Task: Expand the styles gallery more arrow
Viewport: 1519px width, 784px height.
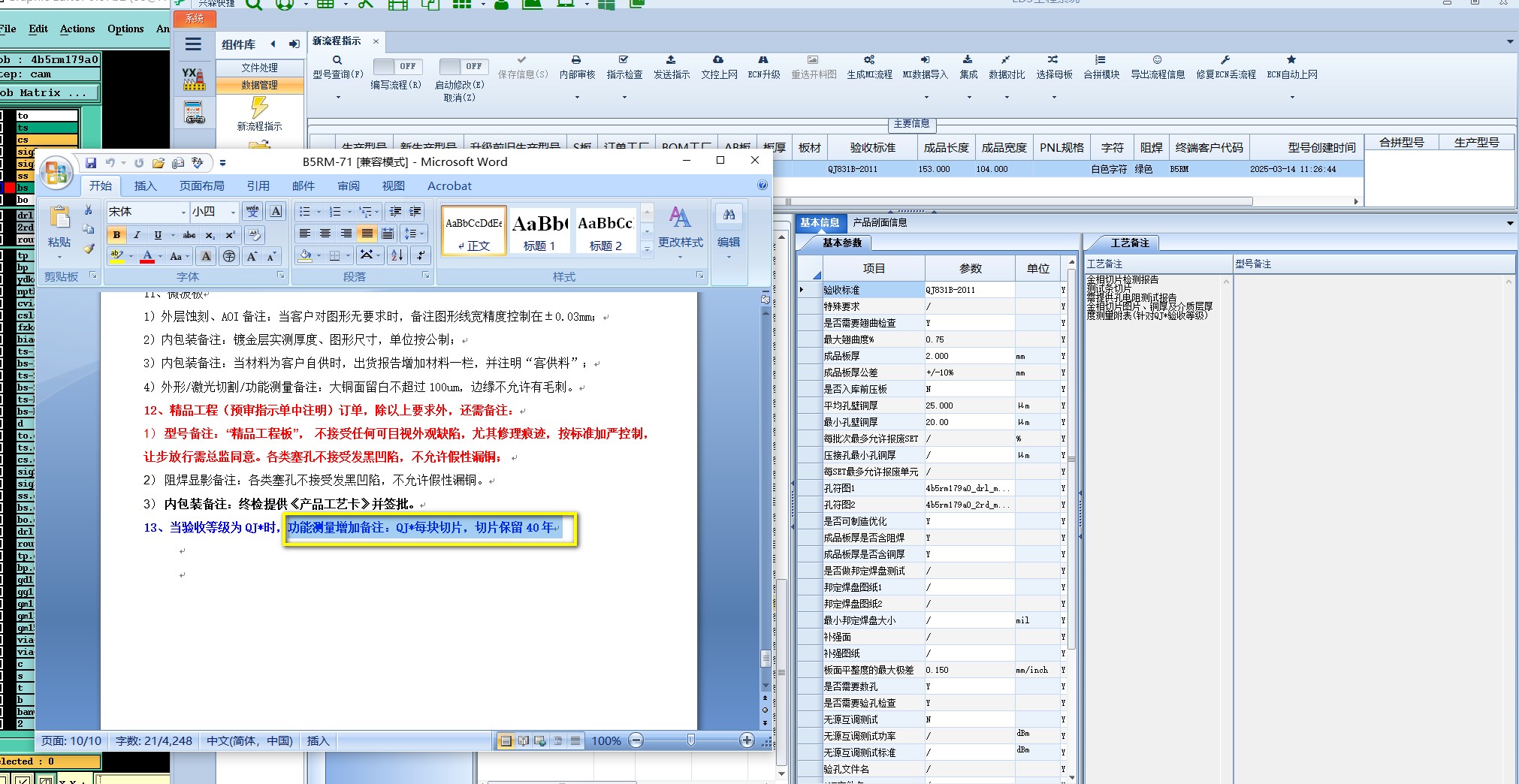Action: pos(647,251)
